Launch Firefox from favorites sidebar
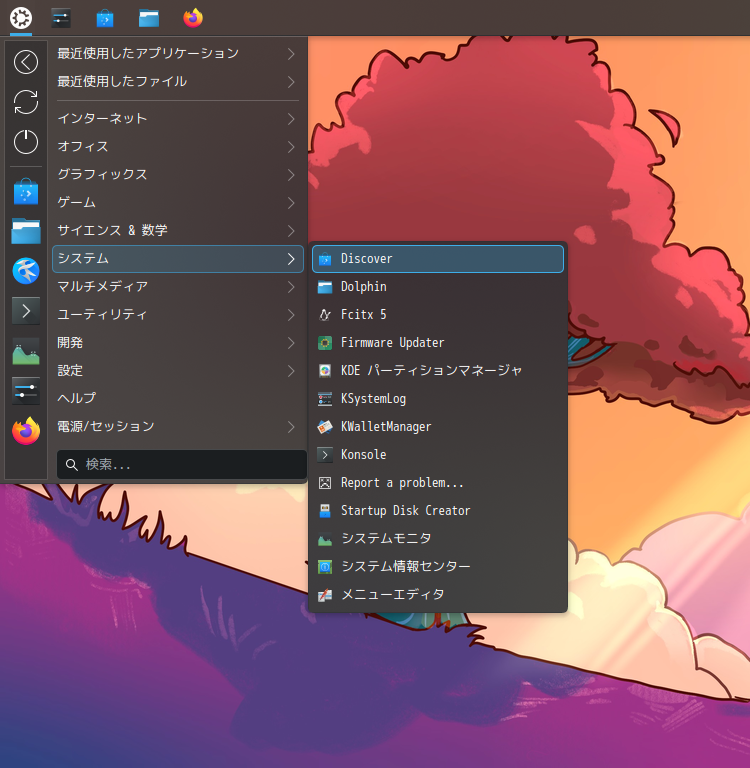This screenshot has height=768, width=750. pyautogui.click(x=26, y=431)
